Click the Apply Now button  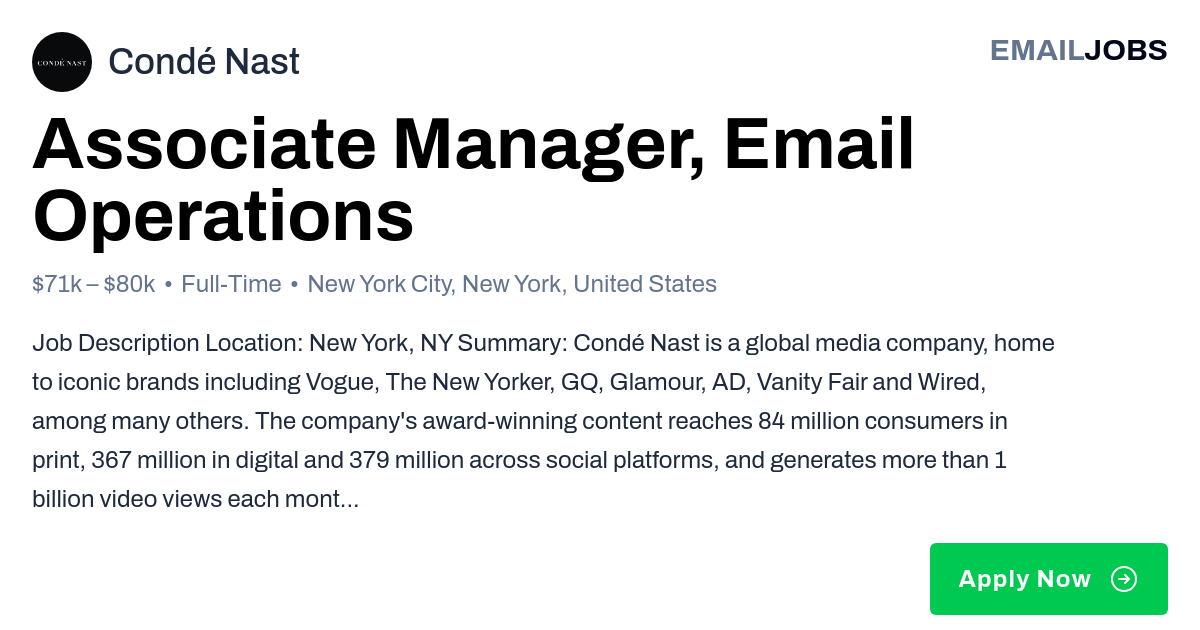pyautogui.click(x=1049, y=579)
